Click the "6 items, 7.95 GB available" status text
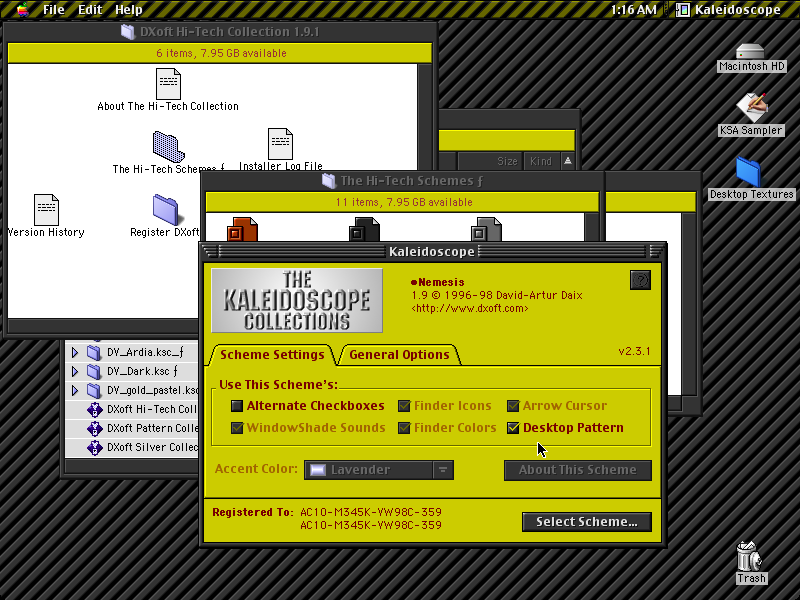800x600 pixels. 221,53
